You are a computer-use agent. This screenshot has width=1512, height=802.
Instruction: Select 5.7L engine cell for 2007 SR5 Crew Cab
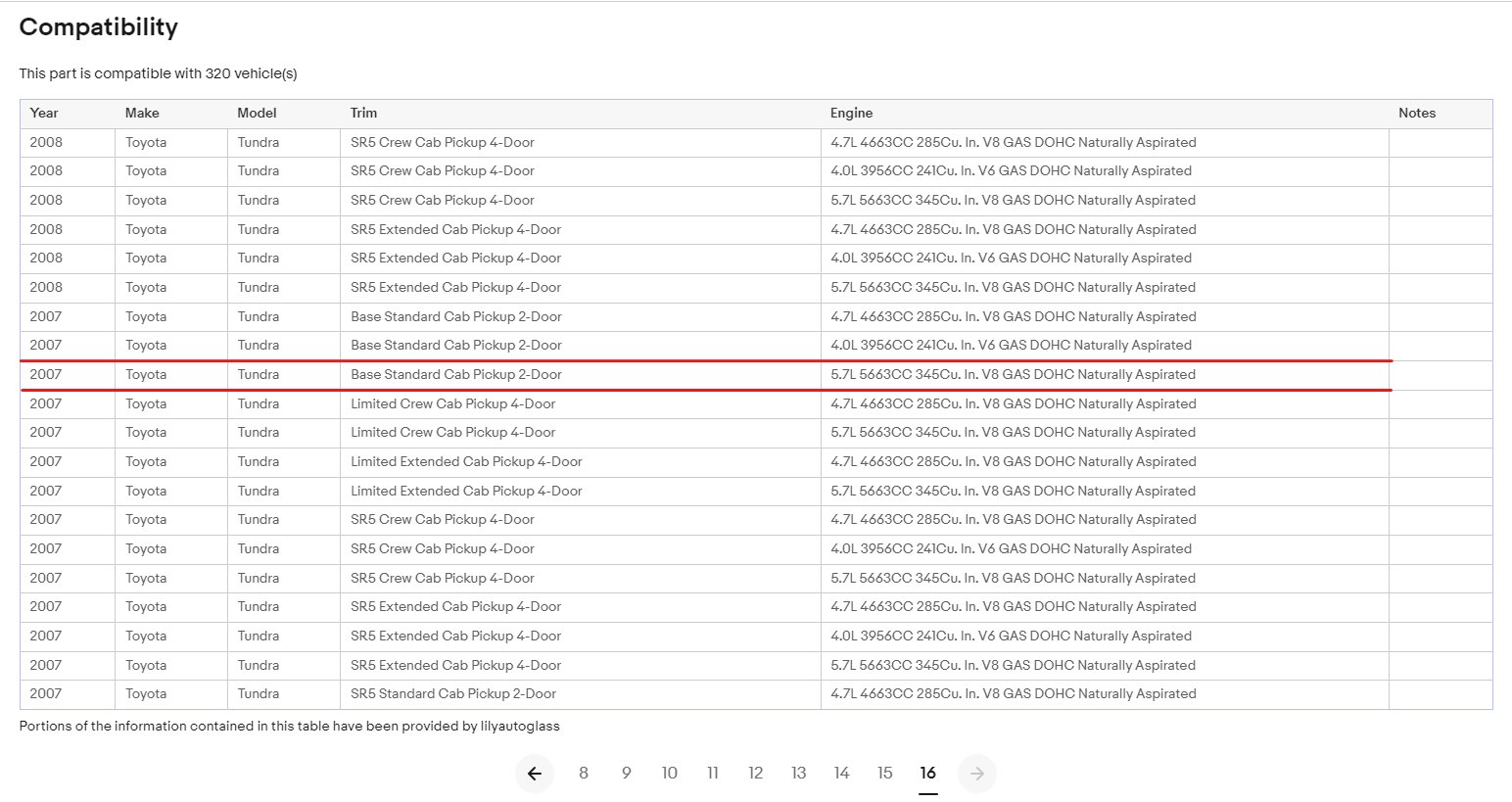click(x=1105, y=579)
